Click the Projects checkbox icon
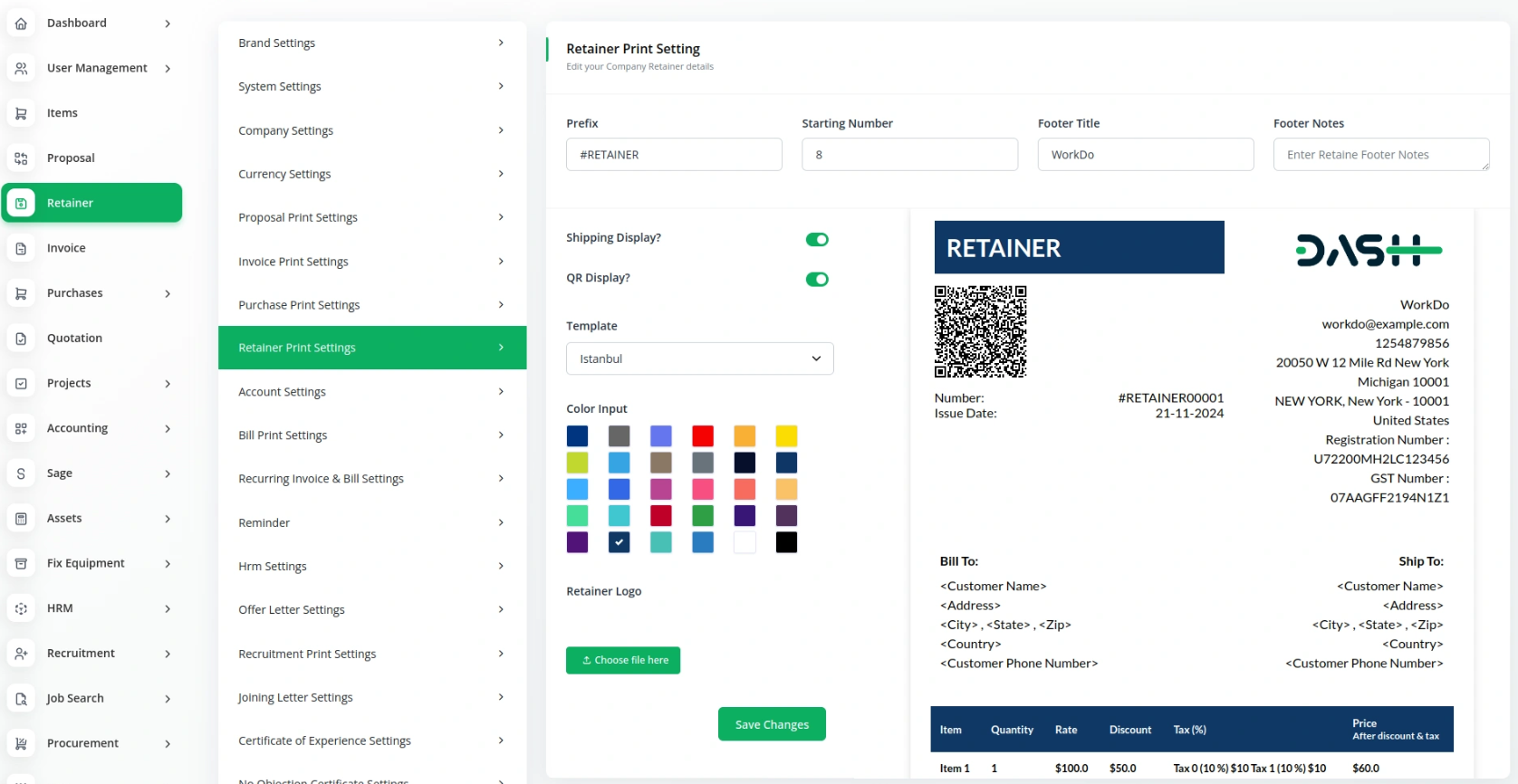This screenshot has height=784, width=1518. (21, 383)
